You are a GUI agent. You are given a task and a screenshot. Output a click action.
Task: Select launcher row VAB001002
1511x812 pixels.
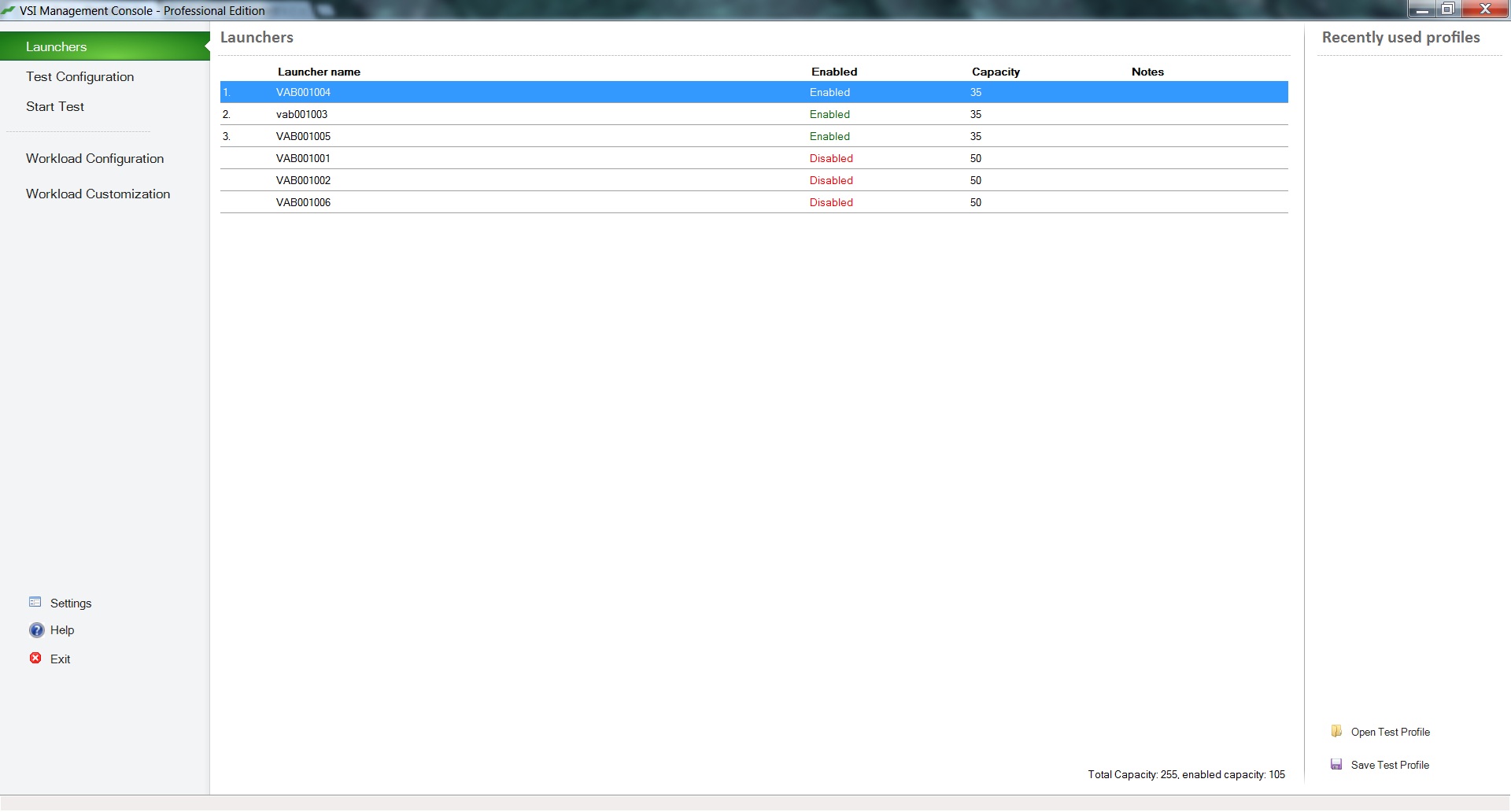(x=303, y=181)
